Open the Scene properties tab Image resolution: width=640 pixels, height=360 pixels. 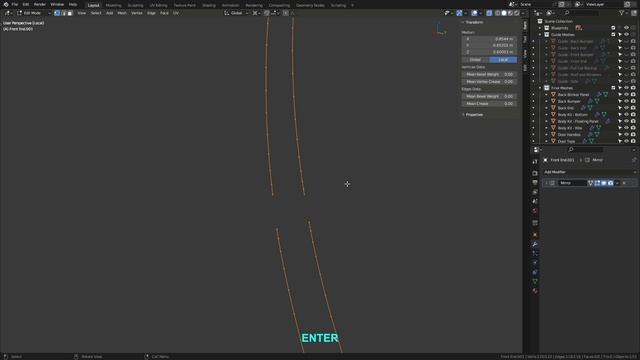pyautogui.click(x=535, y=201)
